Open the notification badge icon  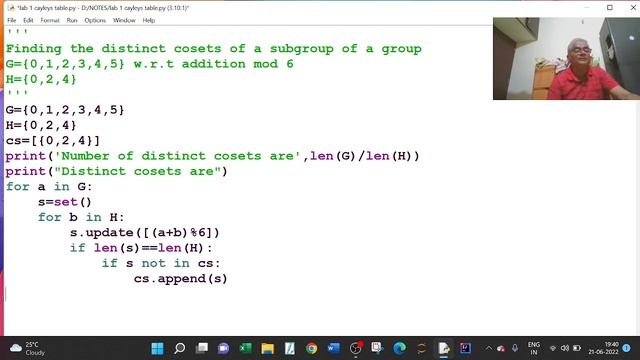[x=627, y=348]
